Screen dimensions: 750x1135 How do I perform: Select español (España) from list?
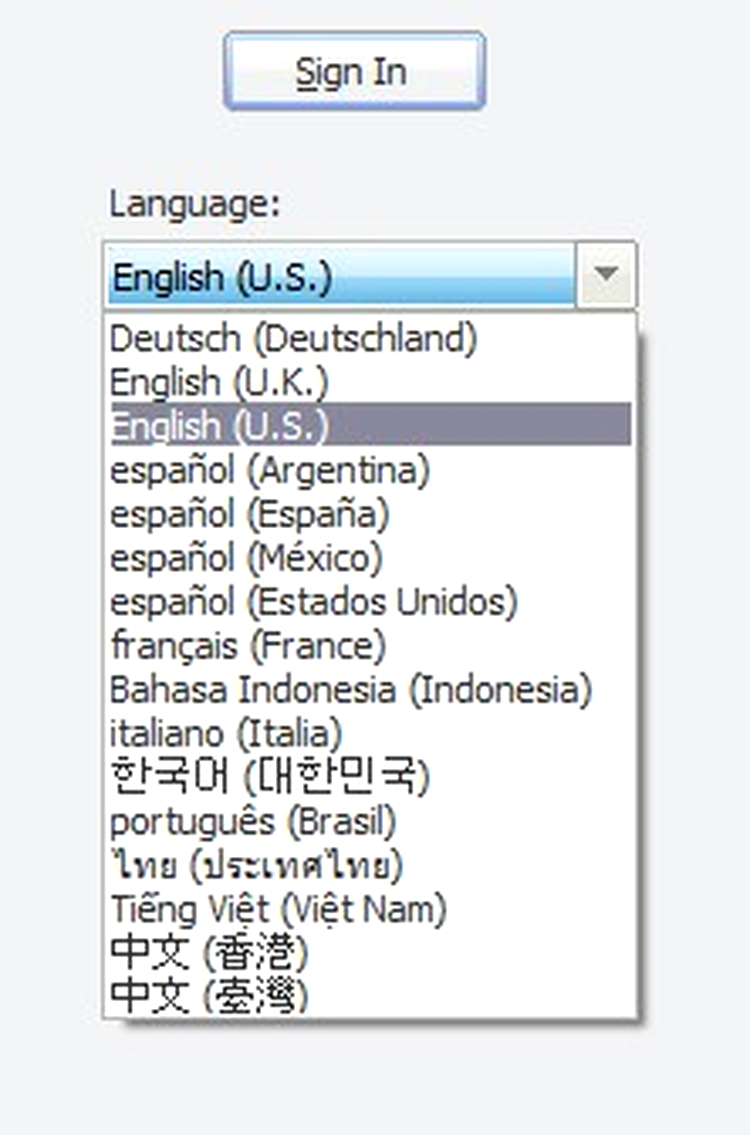point(370,513)
